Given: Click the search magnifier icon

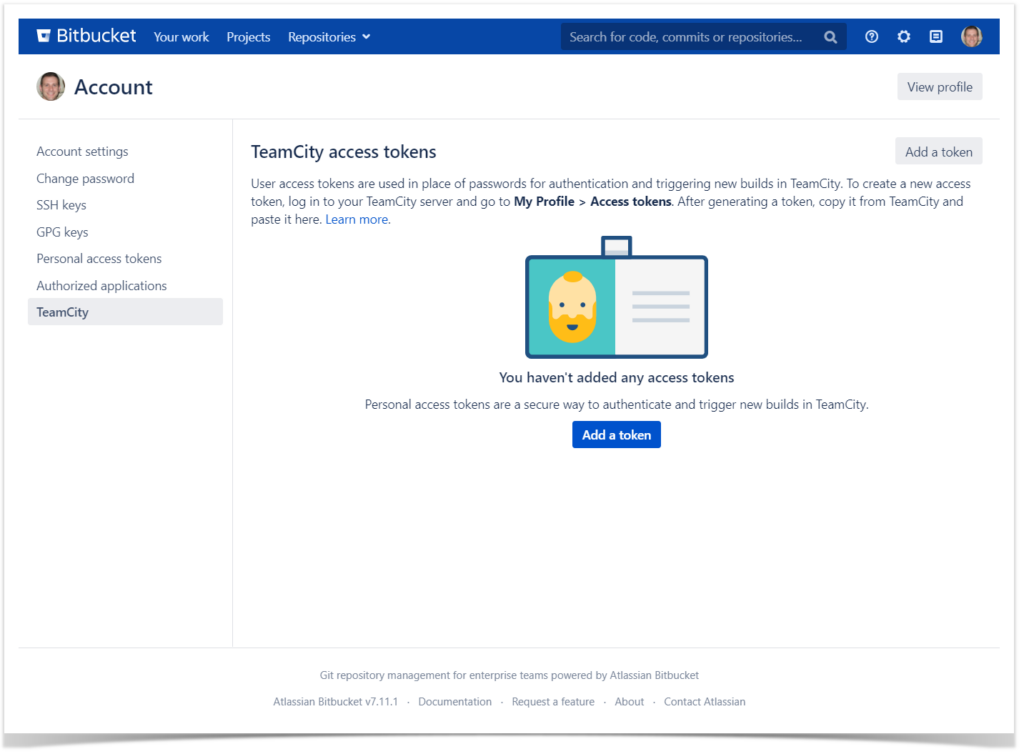Looking at the screenshot, I should (x=830, y=36).
